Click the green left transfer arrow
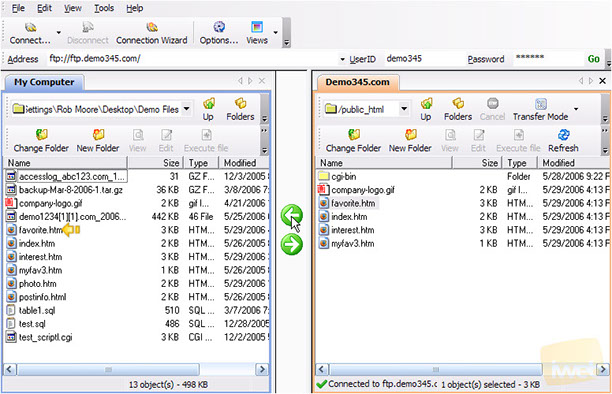Screen dimensions: 612x394 (292, 215)
